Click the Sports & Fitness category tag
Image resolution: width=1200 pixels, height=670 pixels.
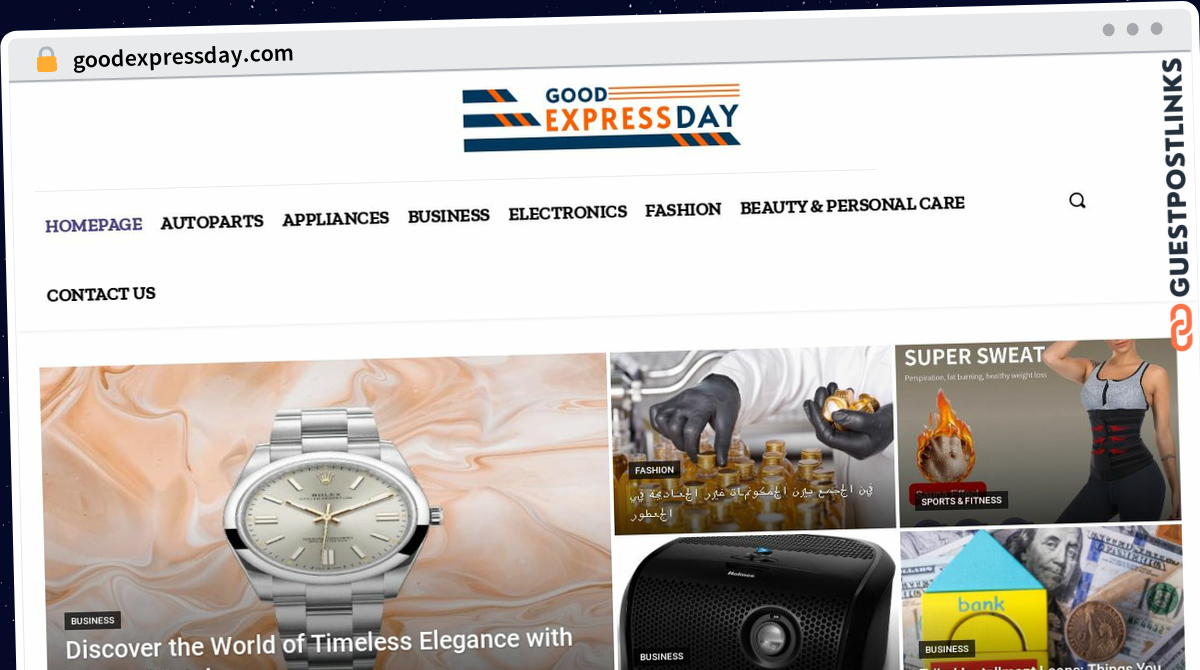(x=961, y=501)
